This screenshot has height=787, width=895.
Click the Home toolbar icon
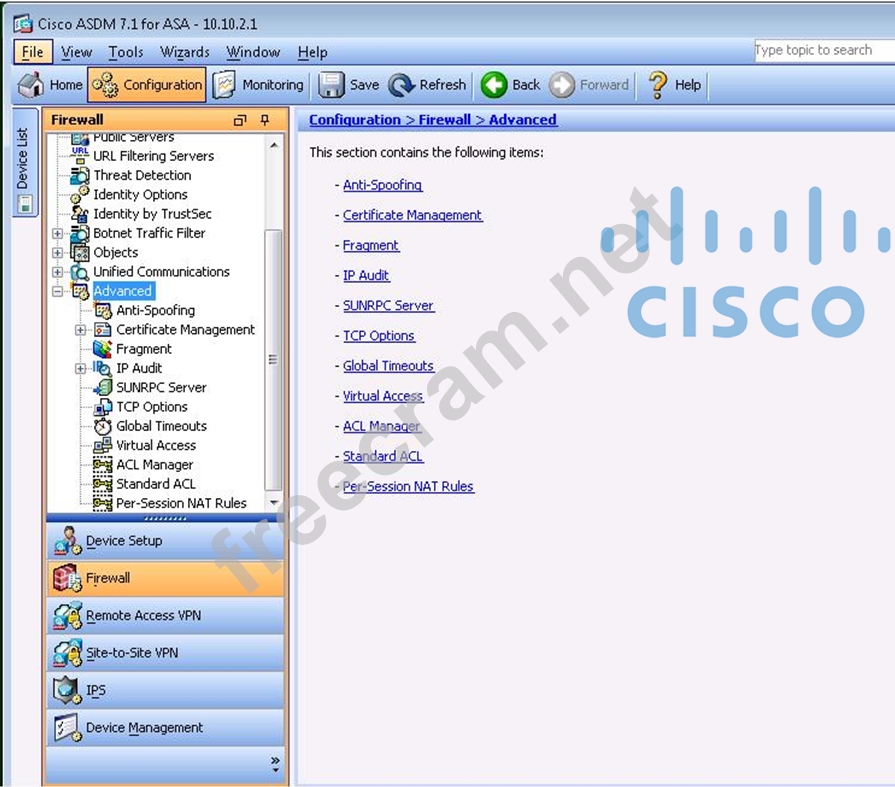(31, 85)
